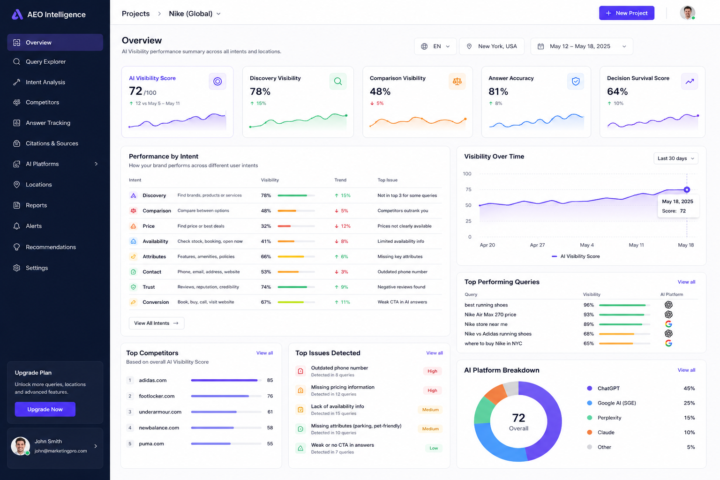720x480 pixels.
Task: Click the footlocker.com competitor row
Action: pyautogui.click(x=200, y=396)
